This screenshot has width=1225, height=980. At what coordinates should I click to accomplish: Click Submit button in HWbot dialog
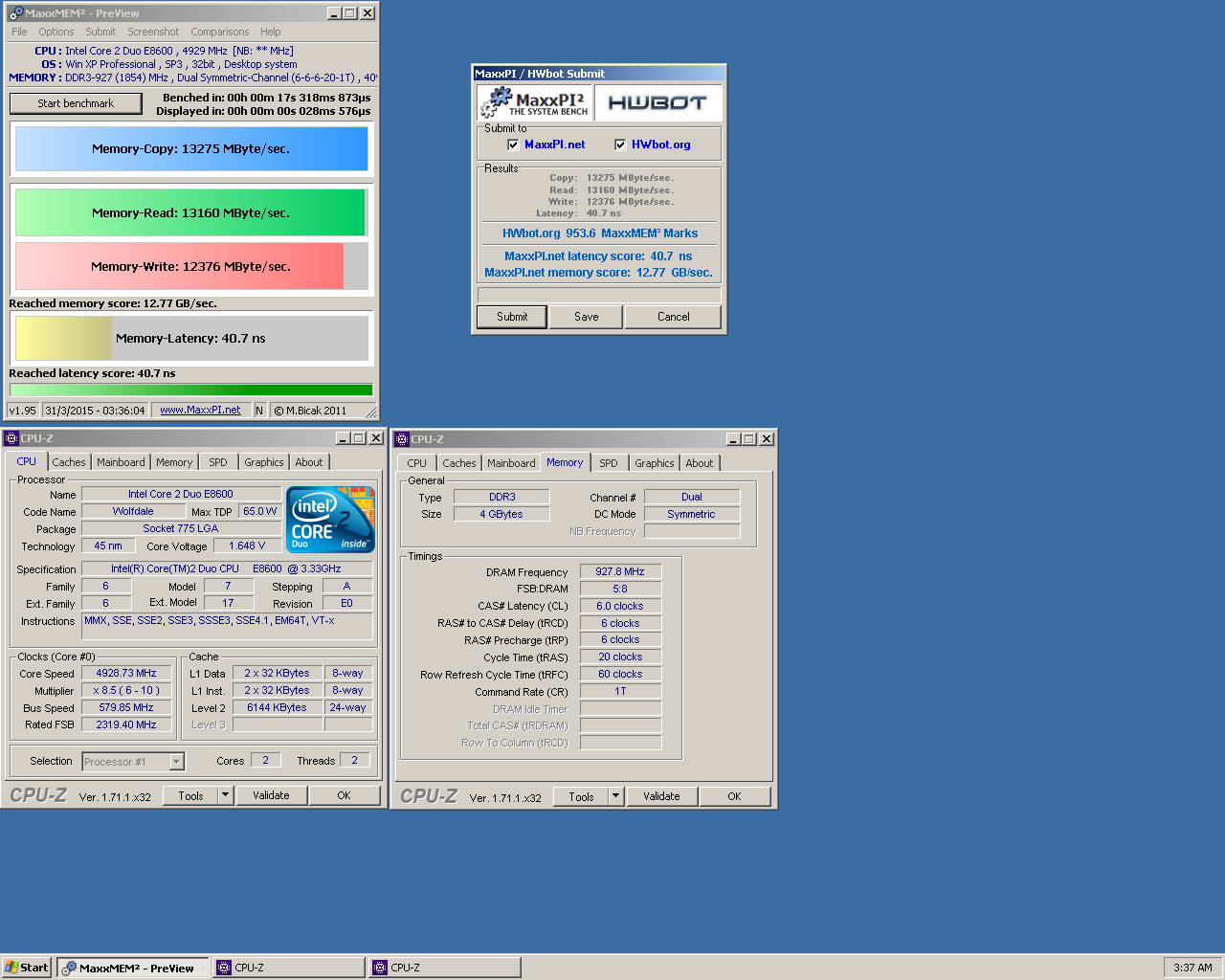[512, 317]
